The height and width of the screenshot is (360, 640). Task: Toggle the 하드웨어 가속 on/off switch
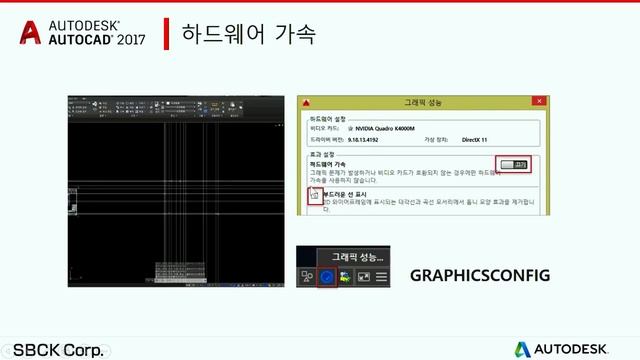pyautogui.click(x=514, y=164)
